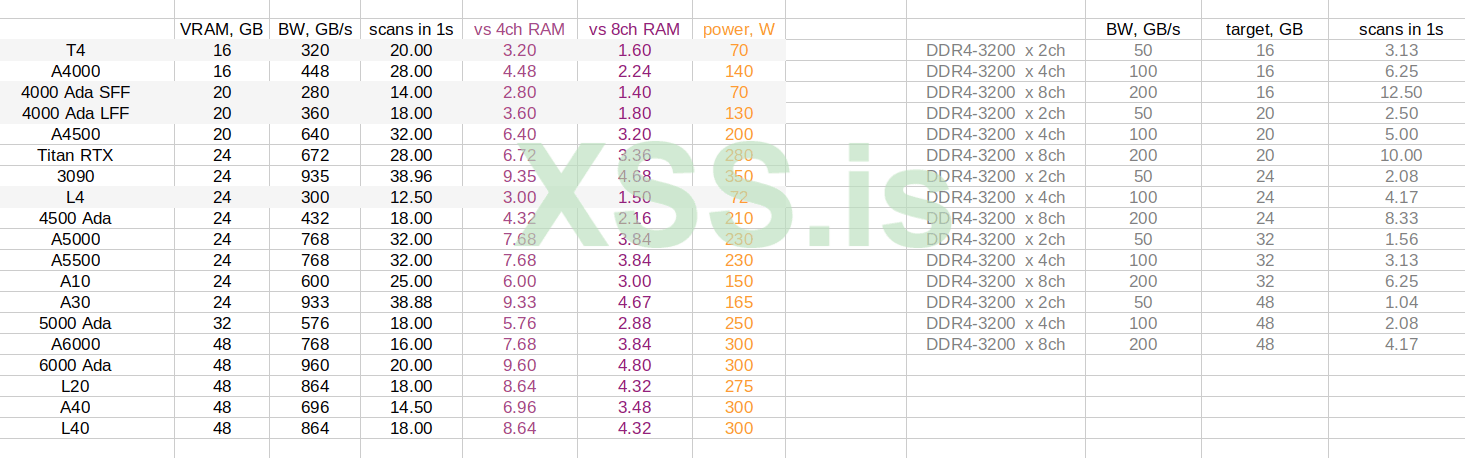Select the 'vs 4ch RAM' header cell
Viewport: 1465px width, 458px height.
[x=519, y=29]
